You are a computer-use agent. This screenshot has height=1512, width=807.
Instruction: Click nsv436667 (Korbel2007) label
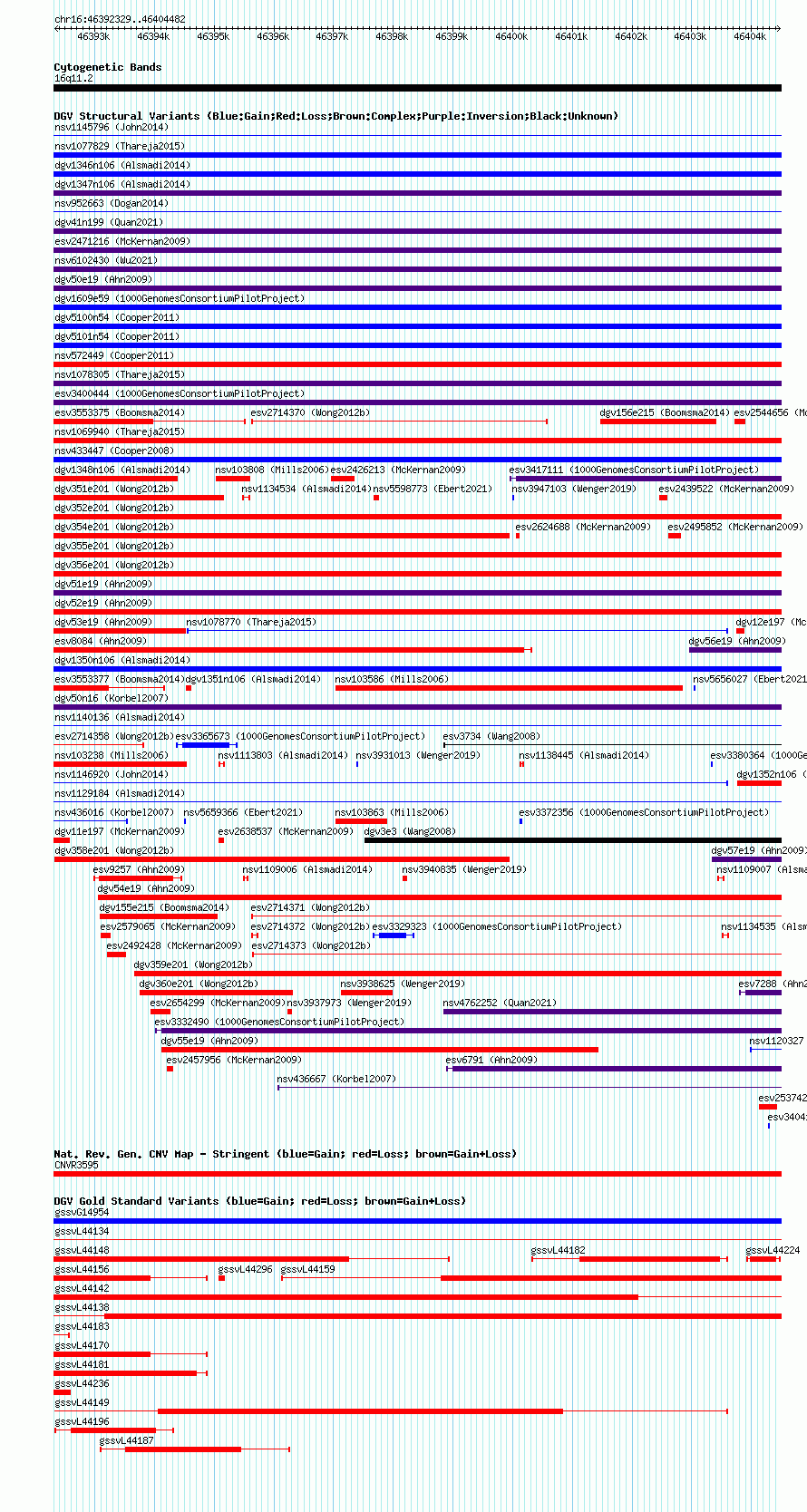click(336, 1079)
